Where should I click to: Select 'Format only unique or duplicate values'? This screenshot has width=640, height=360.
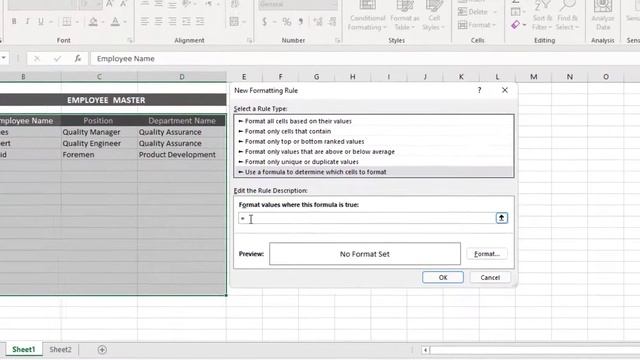point(374,162)
